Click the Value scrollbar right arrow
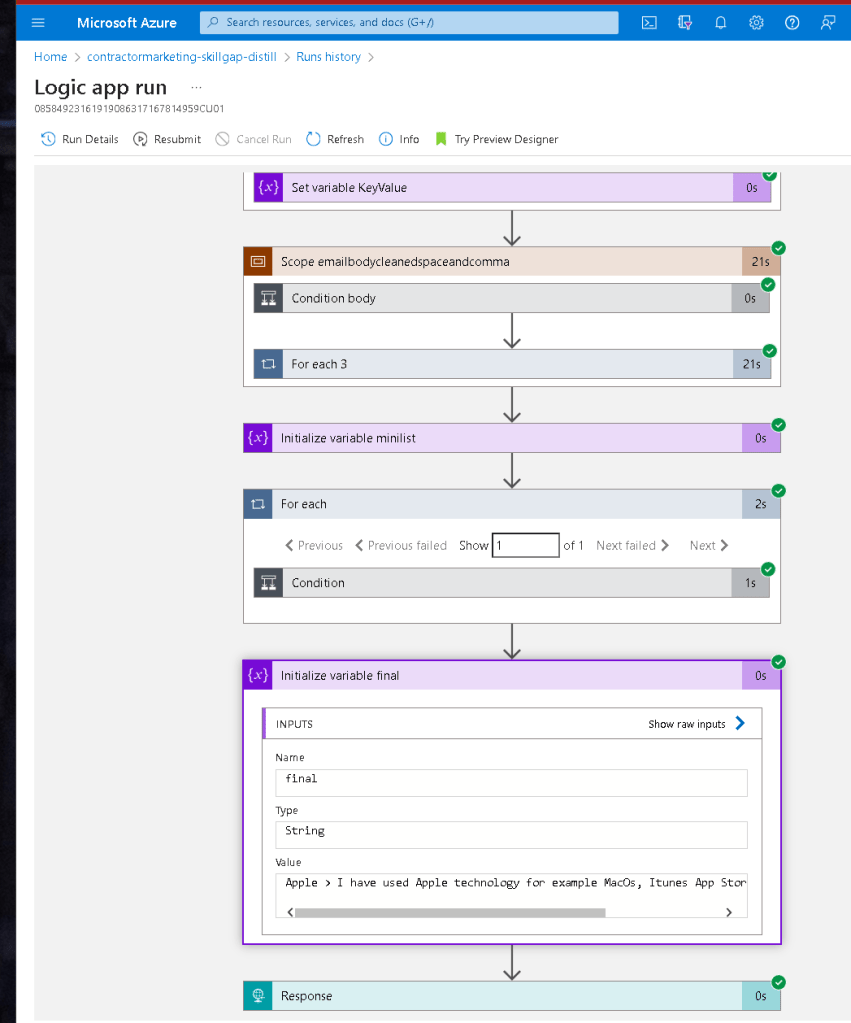This screenshot has width=851, height=1023. coord(729,913)
